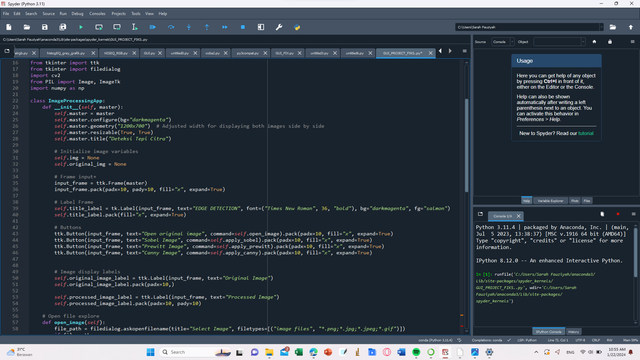Save the current file
The height and width of the screenshot is (360, 640).
pyautogui.click(x=44, y=27)
